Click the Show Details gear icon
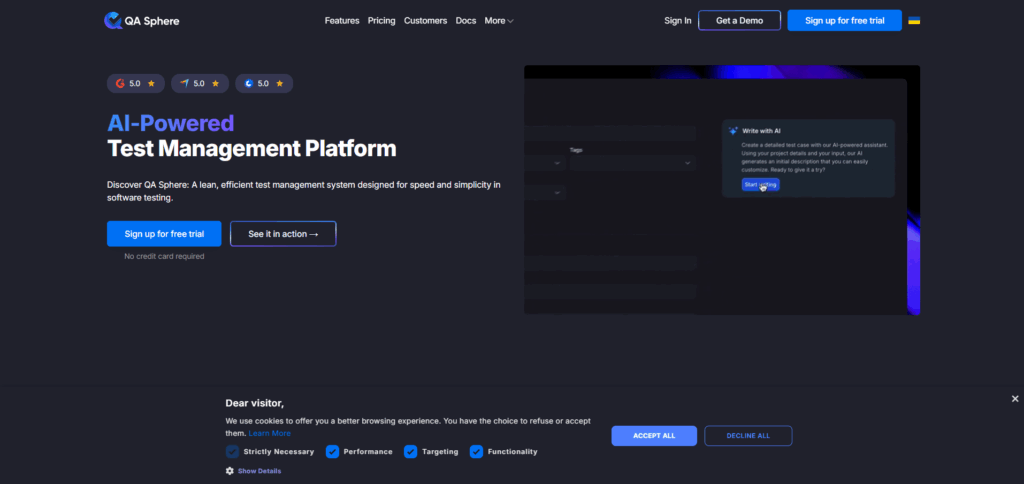1024x484 pixels. [x=230, y=471]
